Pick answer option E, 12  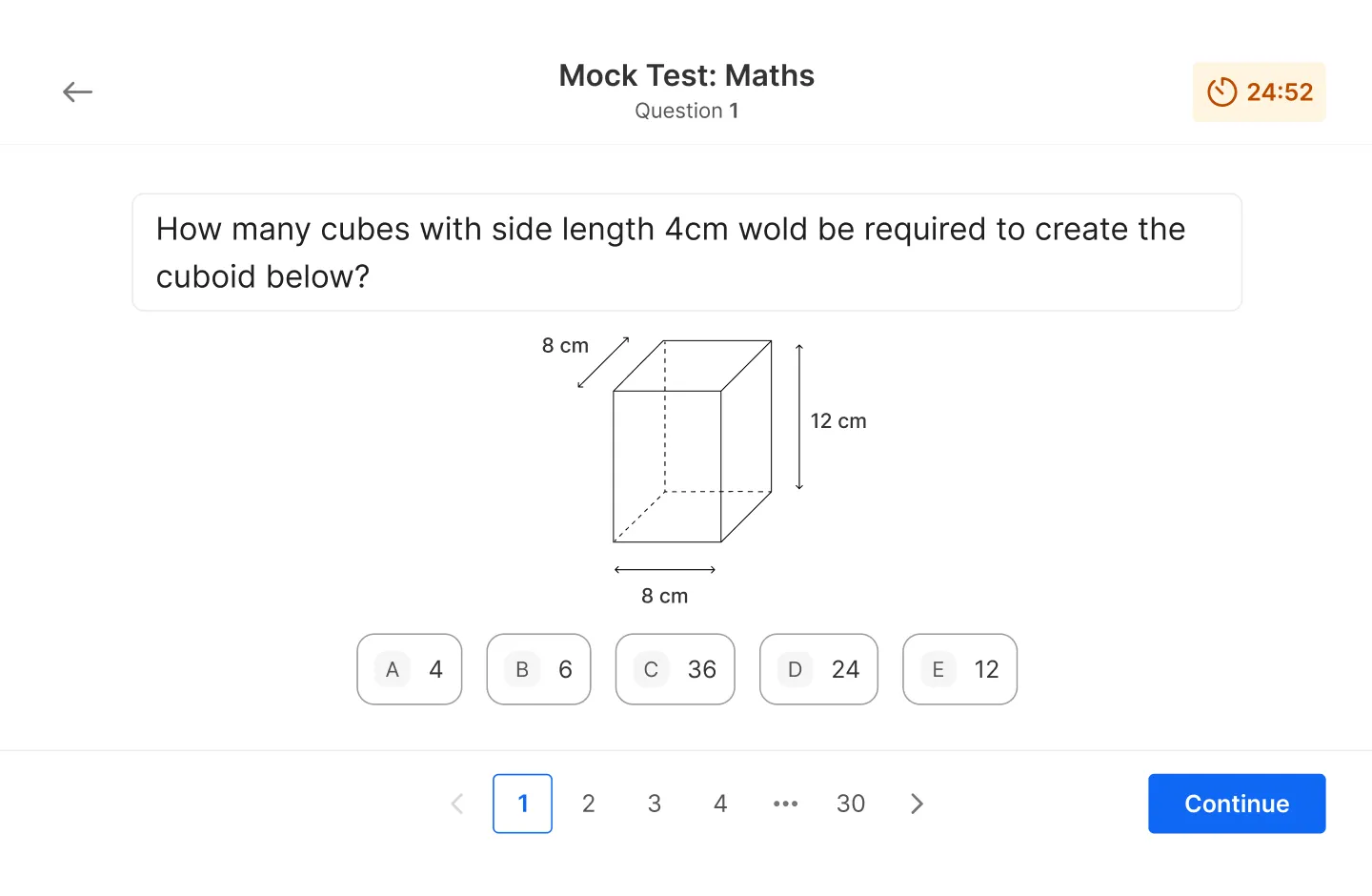[x=959, y=669]
